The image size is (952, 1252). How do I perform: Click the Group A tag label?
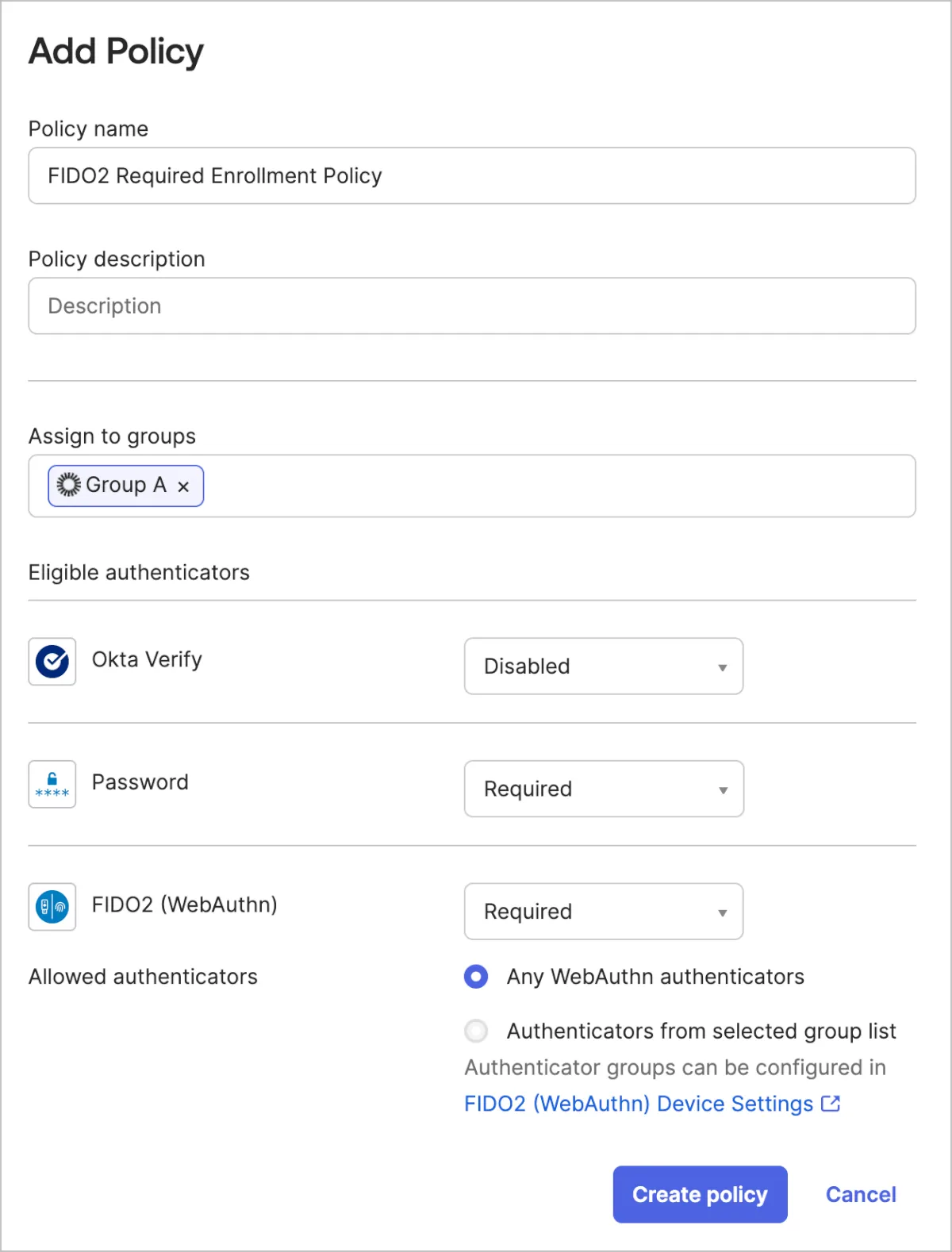pyautogui.click(x=126, y=485)
